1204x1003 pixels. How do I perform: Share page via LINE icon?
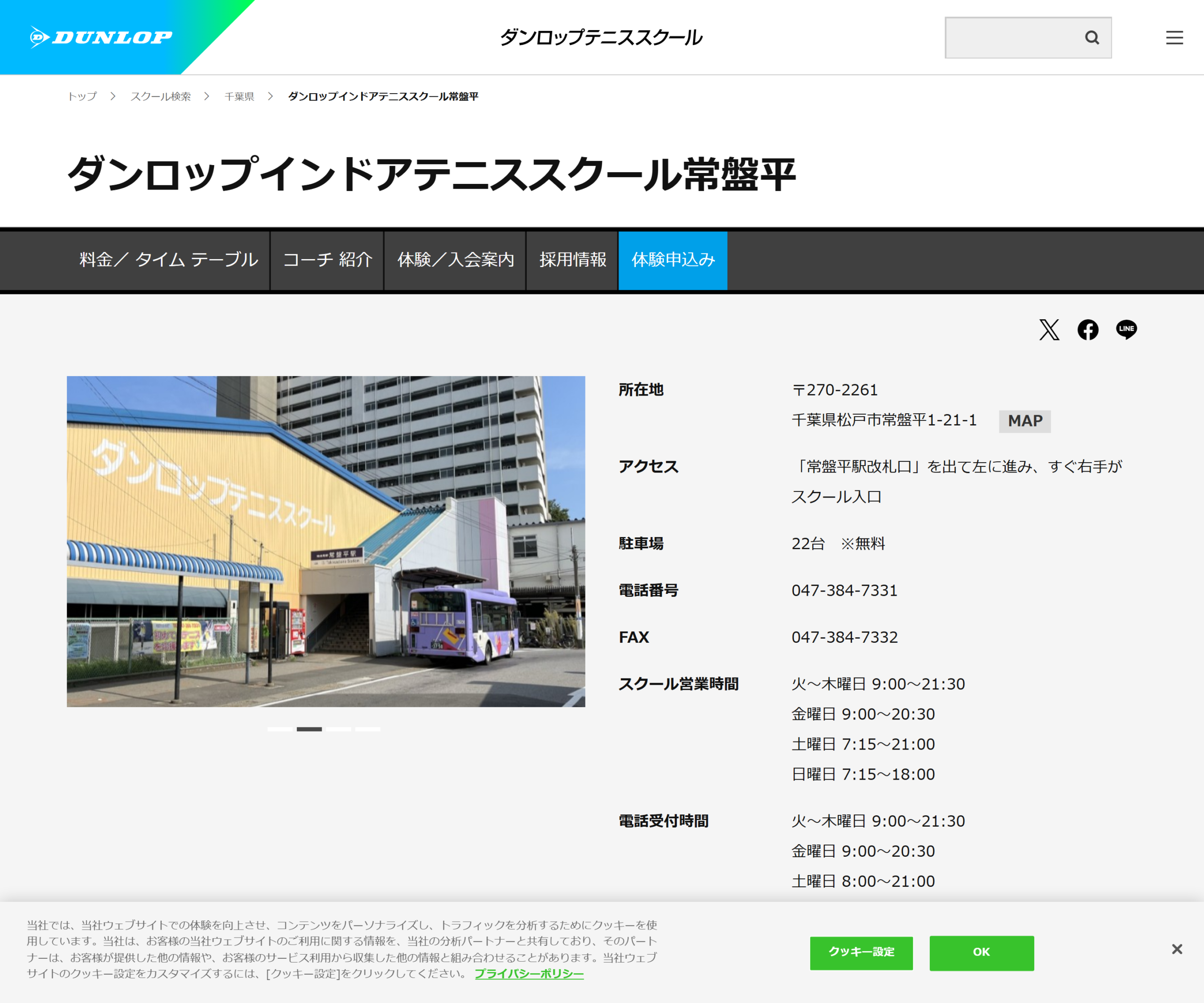1126,330
